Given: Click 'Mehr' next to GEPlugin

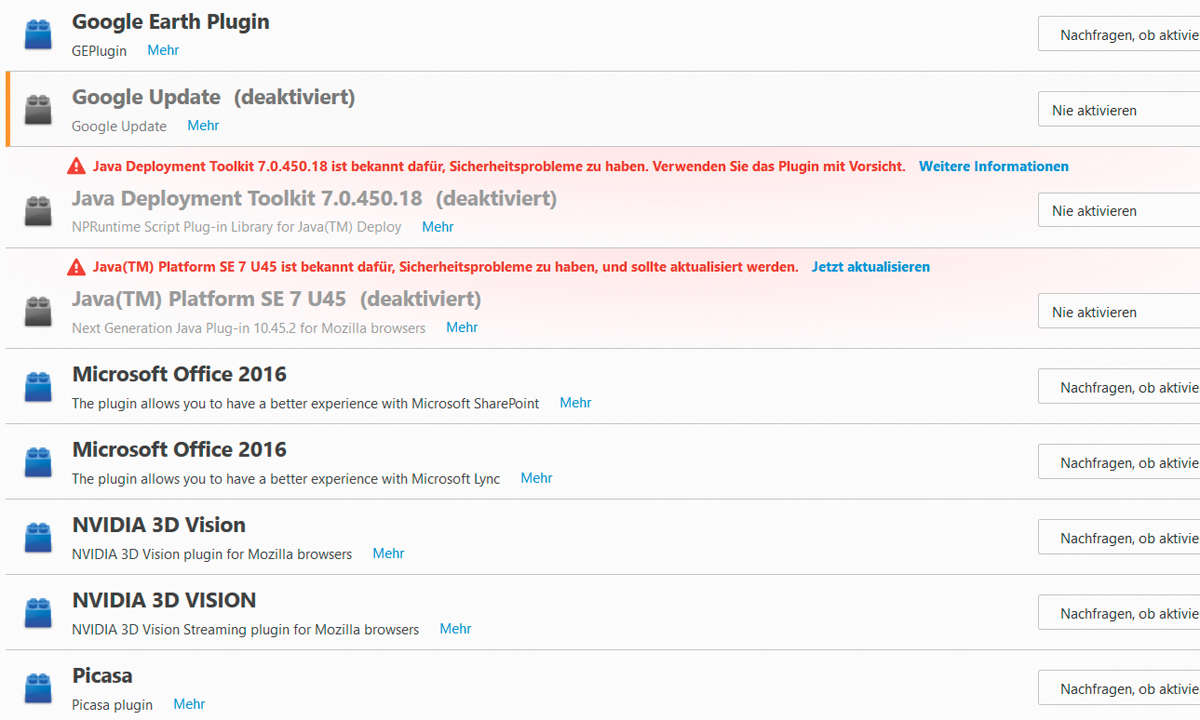Looking at the screenshot, I should 163,50.
